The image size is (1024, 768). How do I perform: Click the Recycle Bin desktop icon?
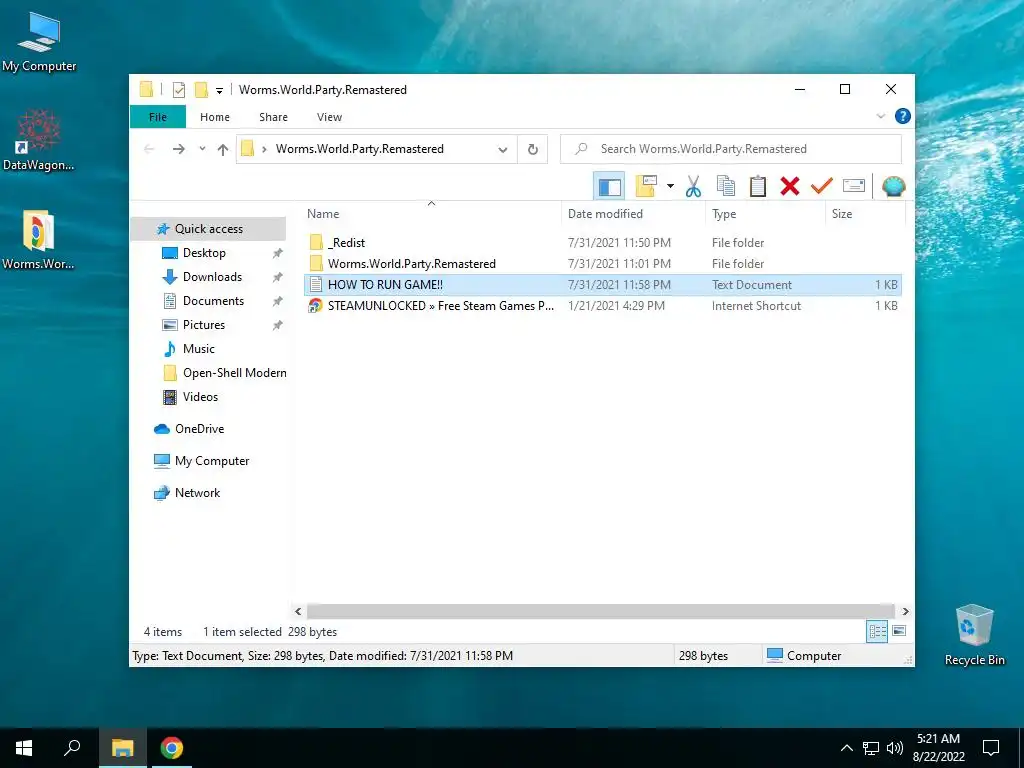[974, 635]
